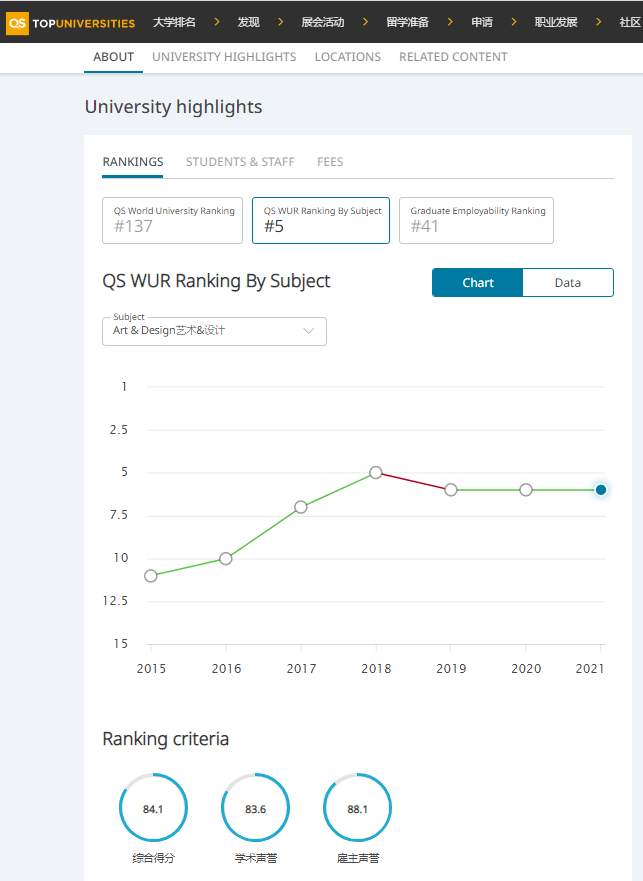The height and width of the screenshot is (881, 643).
Task: Open the 社区 menu
Action: coord(631,22)
